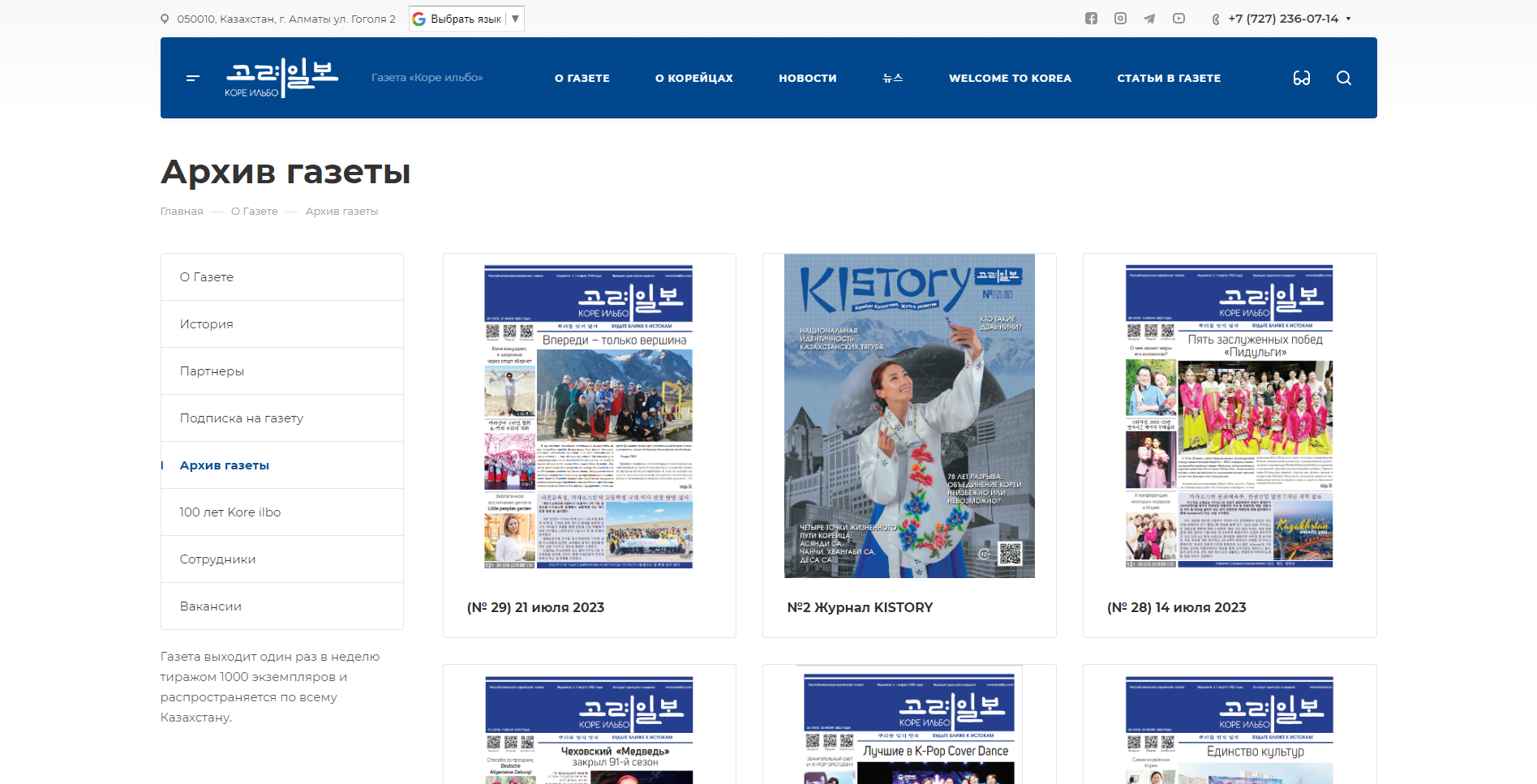Open the Korean 뉴스 menu item
The image size is (1537, 784).
(x=893, y=78)
